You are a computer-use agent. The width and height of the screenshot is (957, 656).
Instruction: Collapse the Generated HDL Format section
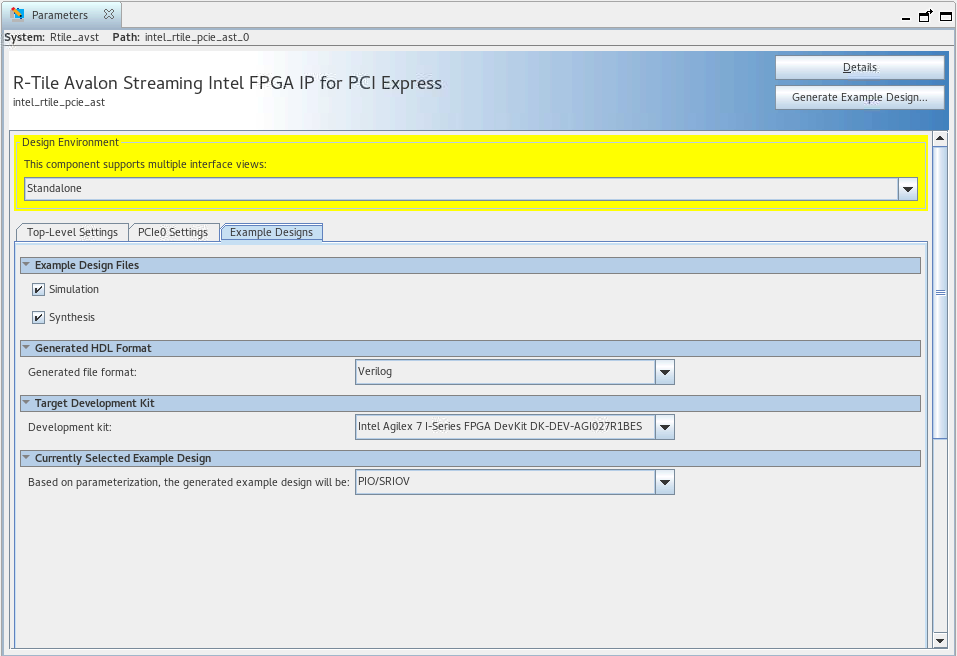click(26, 348)
